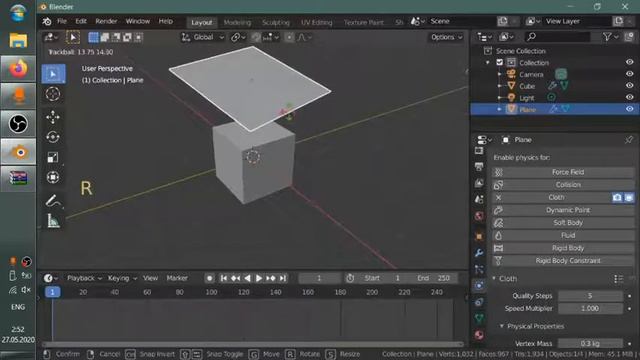Open the Object Constraints tab icon
This screenshot has height=360, width=640.
click(x=479, y=302)
